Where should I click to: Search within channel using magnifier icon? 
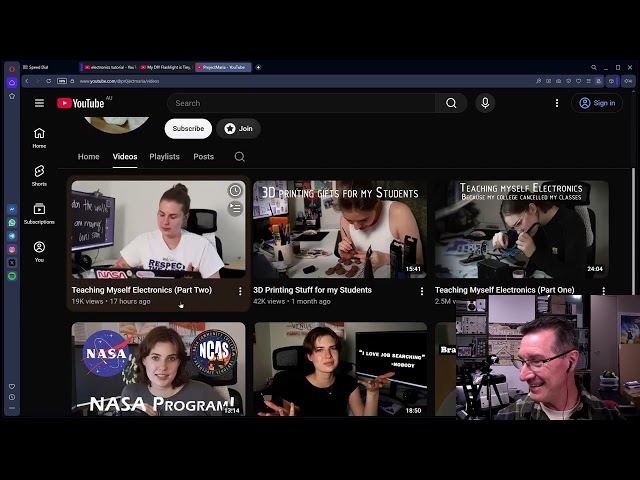click(240, 157)
